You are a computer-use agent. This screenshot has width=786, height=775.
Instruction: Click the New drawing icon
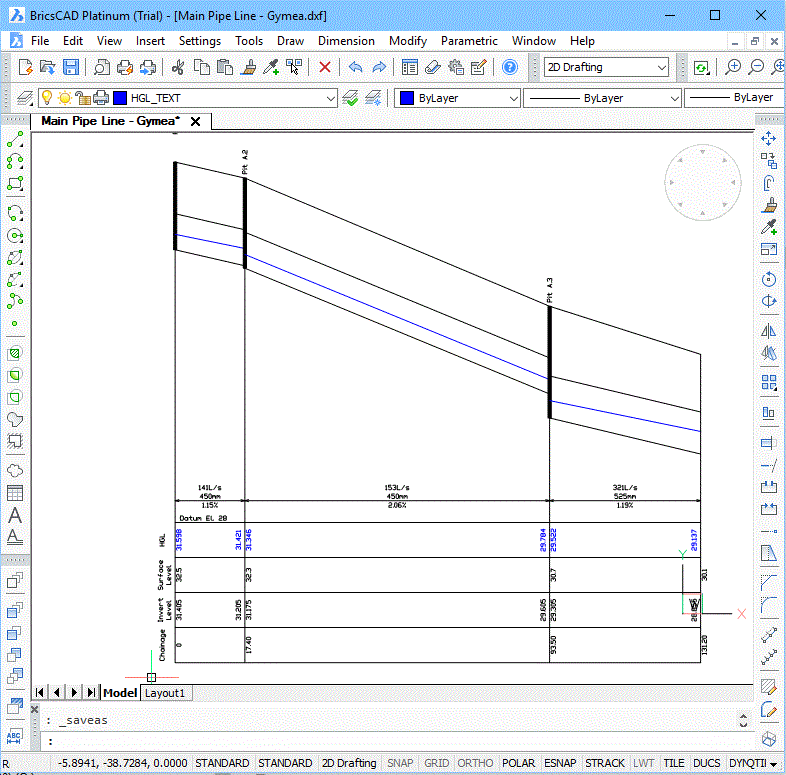pos(25,67)
